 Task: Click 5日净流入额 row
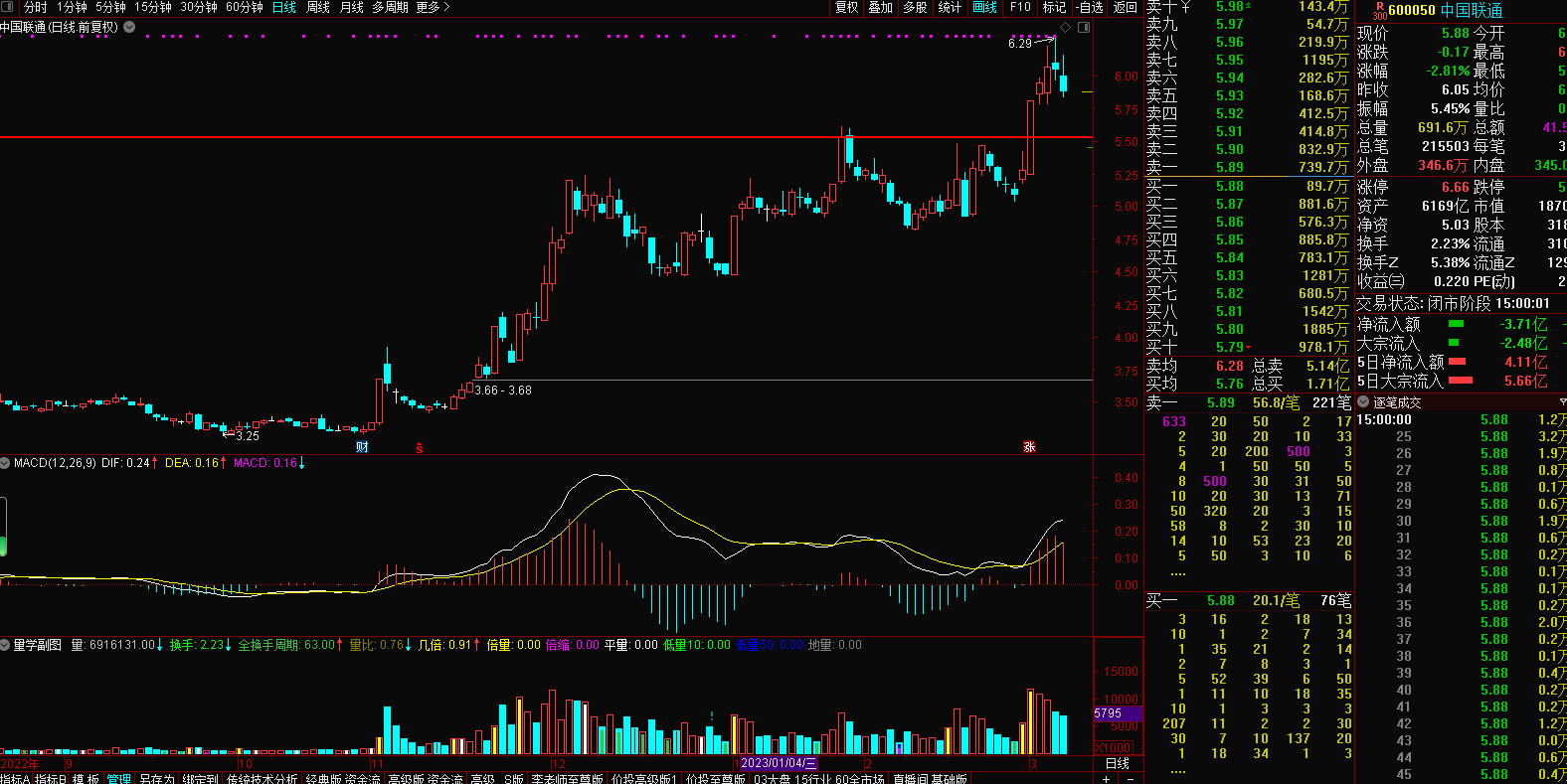[1461, 362]
